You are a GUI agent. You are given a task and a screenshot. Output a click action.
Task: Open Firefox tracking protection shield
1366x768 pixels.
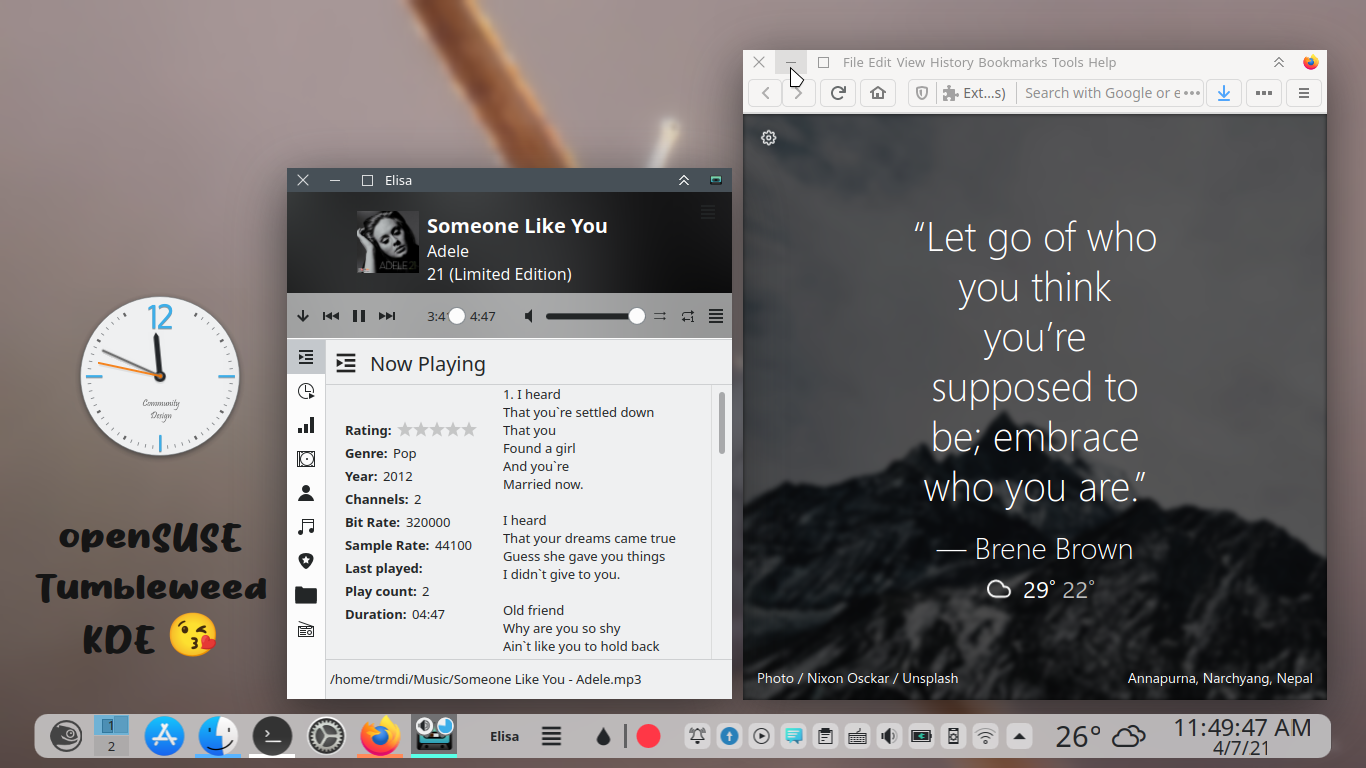coord(922,93)
